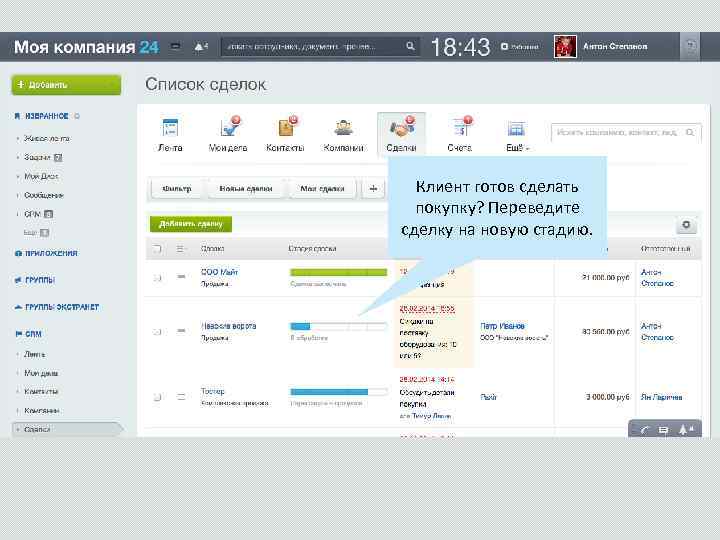The width and height of the screenshot is (720, 540).
Task: Click the Добавить сделку button
Action: [191, 224]
